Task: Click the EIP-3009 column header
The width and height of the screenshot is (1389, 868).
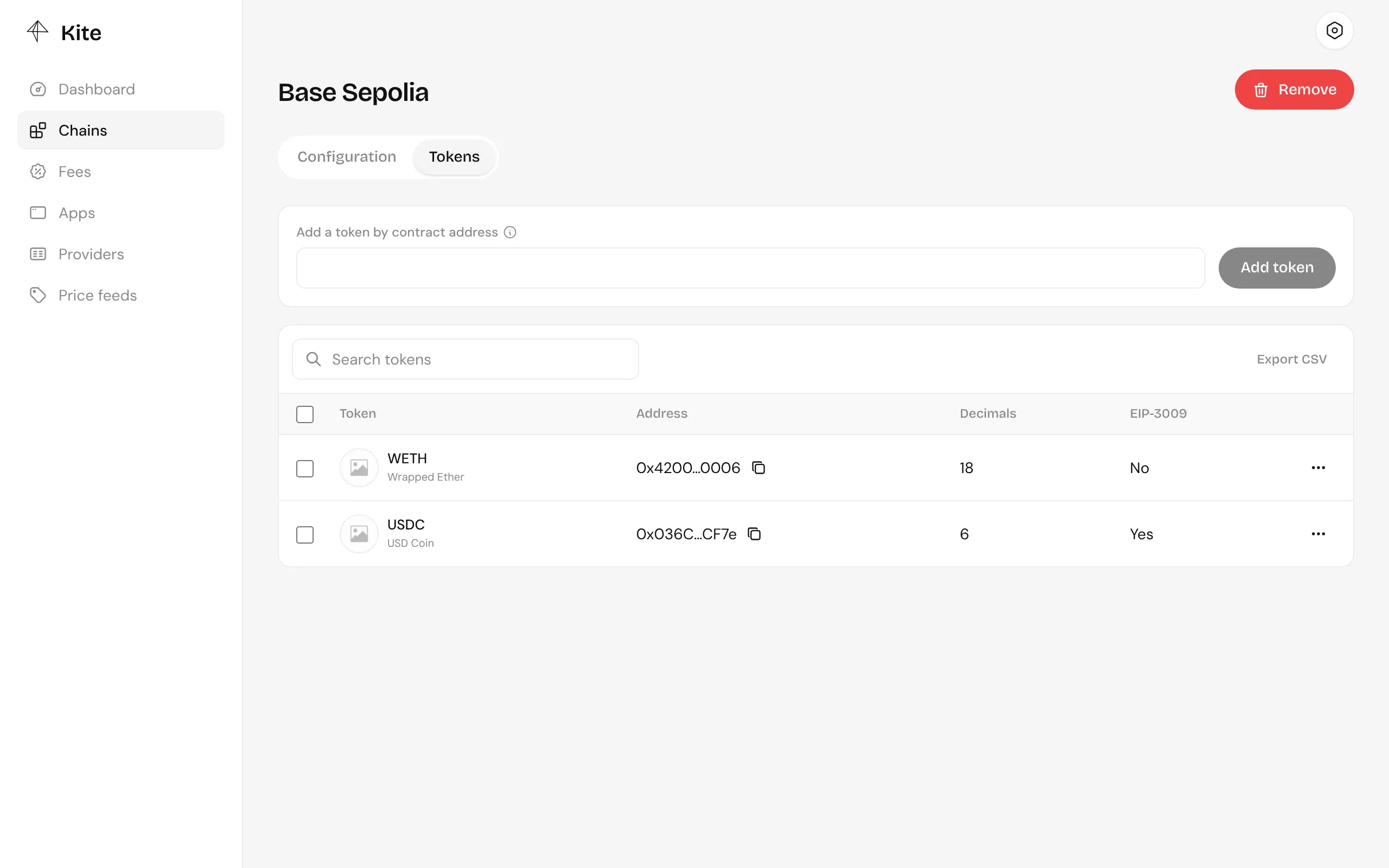Action: [1158, 413]
